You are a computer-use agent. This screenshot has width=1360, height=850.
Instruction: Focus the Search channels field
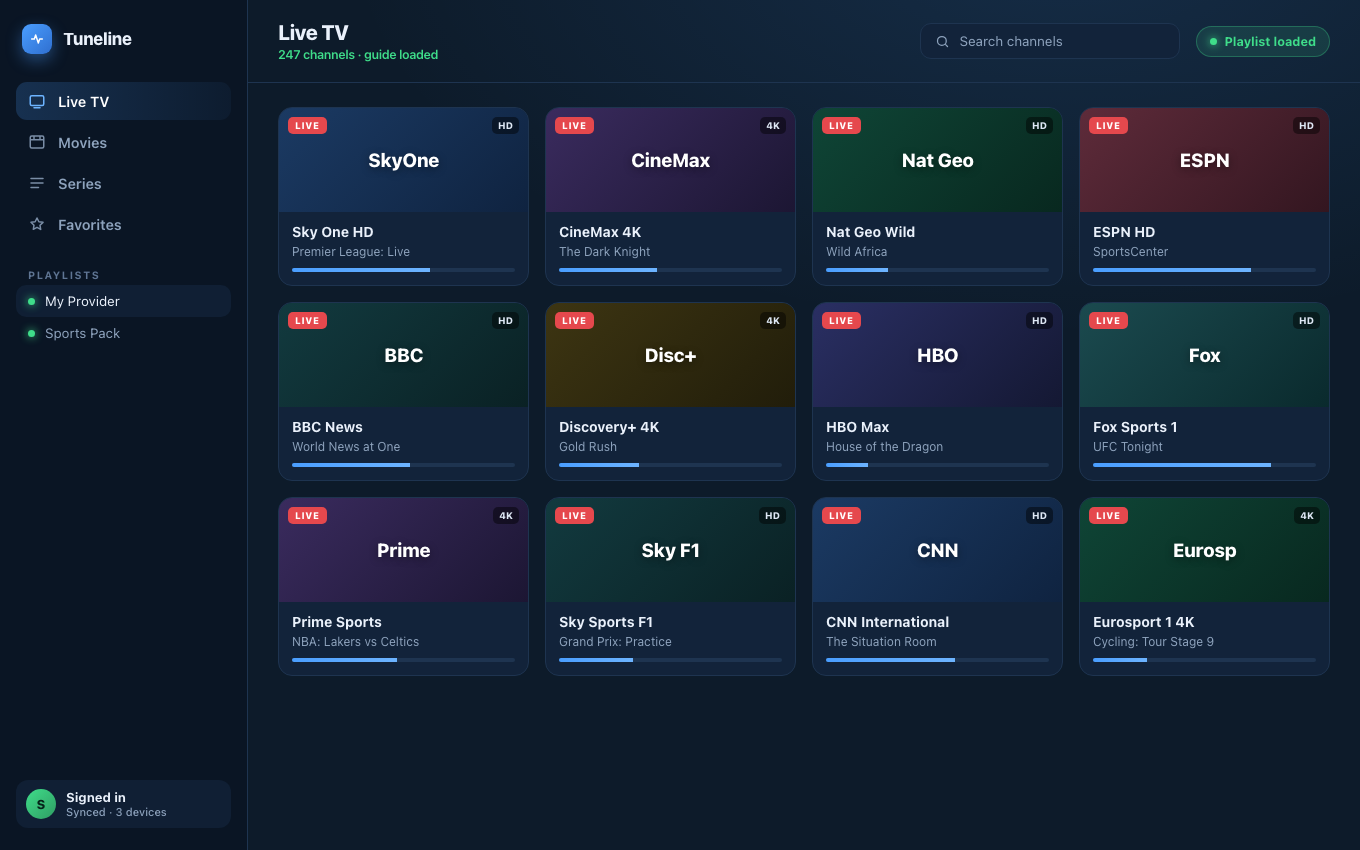(x=1049, y=41)
